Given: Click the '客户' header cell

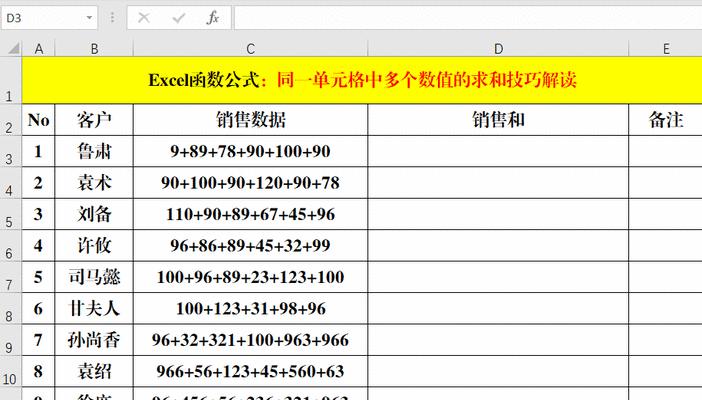Looking at the screenshot, I should pyautogui.click(x=94, y=120).
